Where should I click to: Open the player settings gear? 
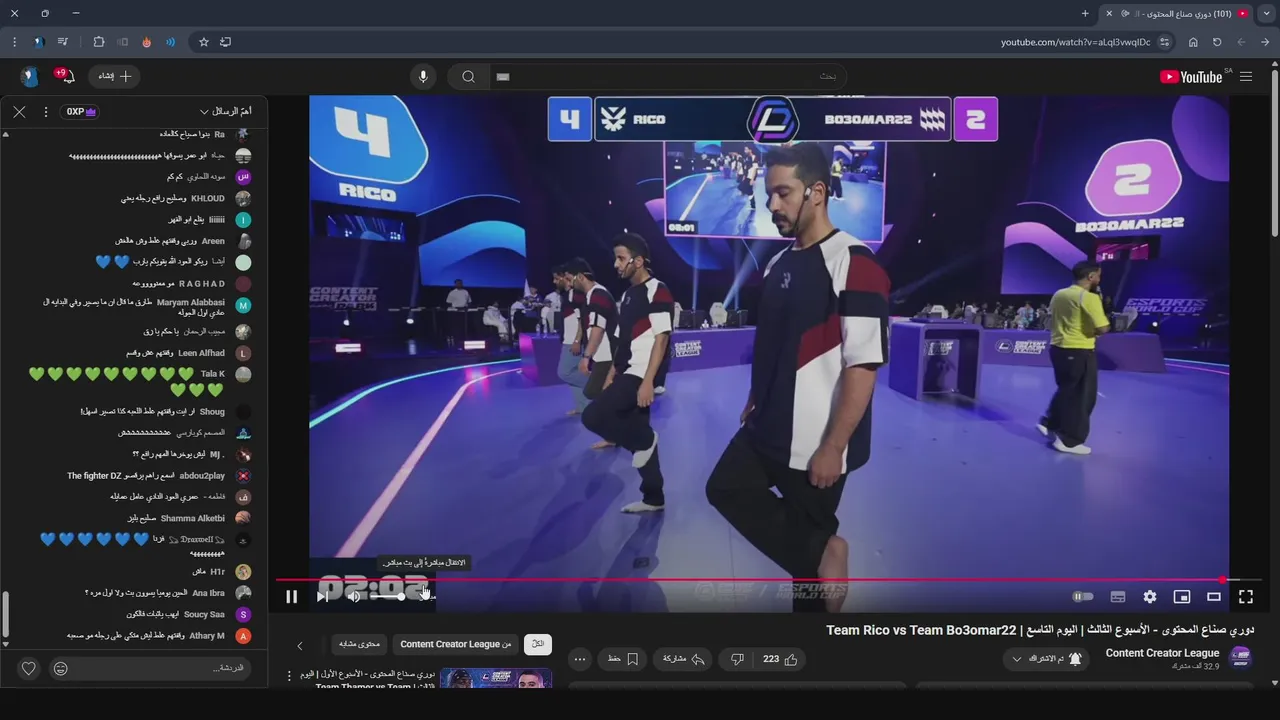[x=1150, y=597]
